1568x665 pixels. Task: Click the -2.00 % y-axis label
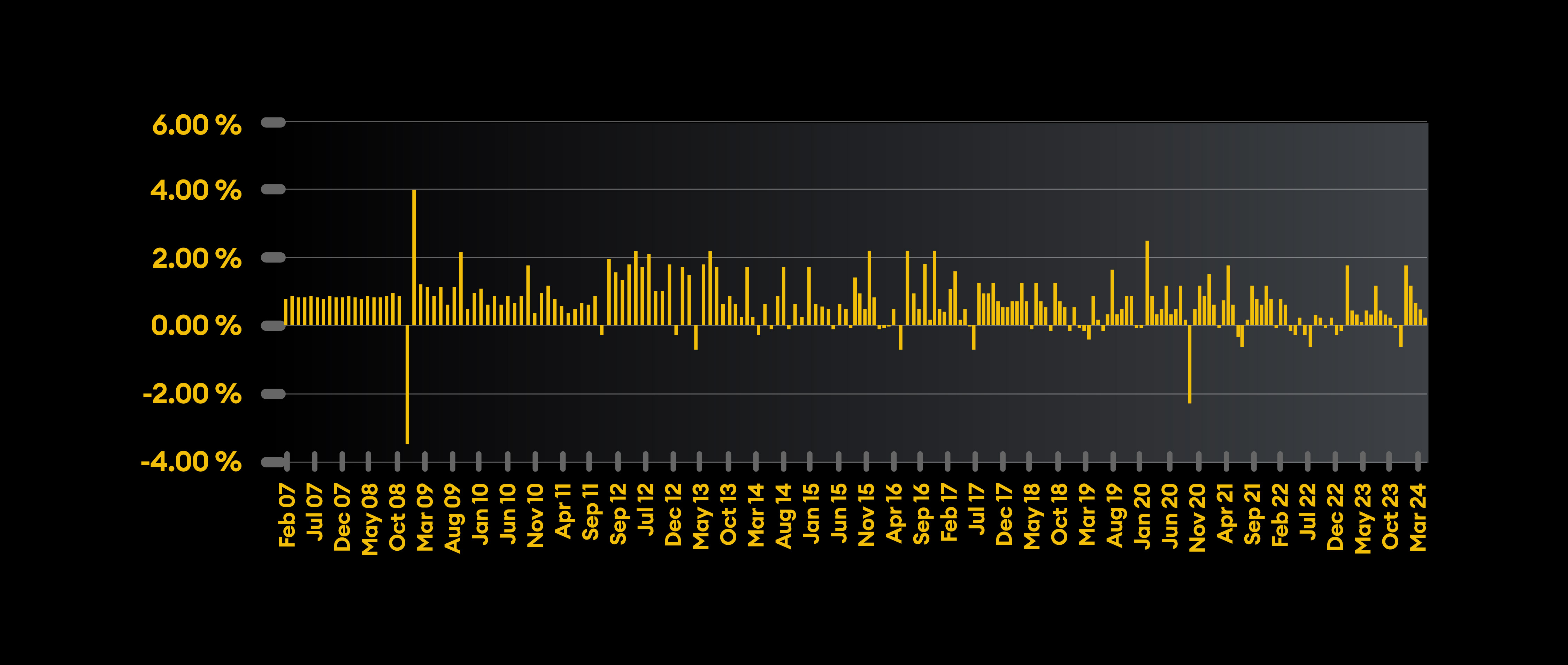(x=192, y=394)
